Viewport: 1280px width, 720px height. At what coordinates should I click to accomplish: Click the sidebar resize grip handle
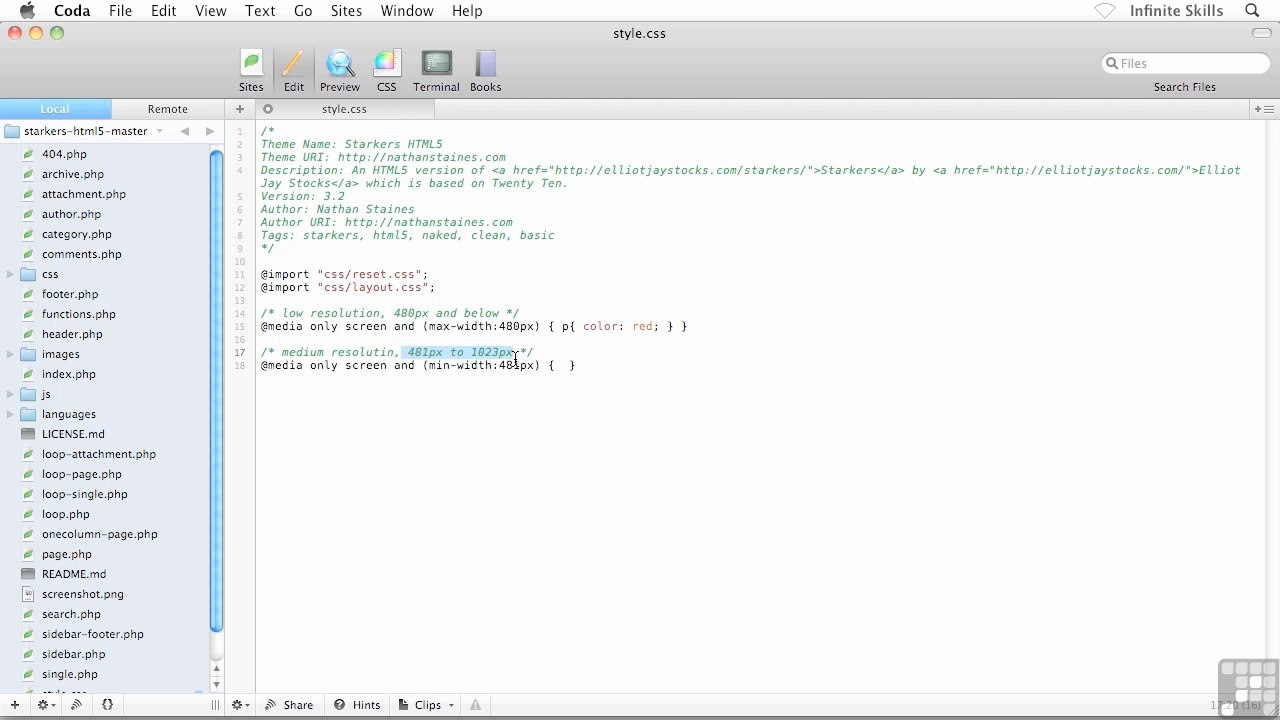pos(215,705)
